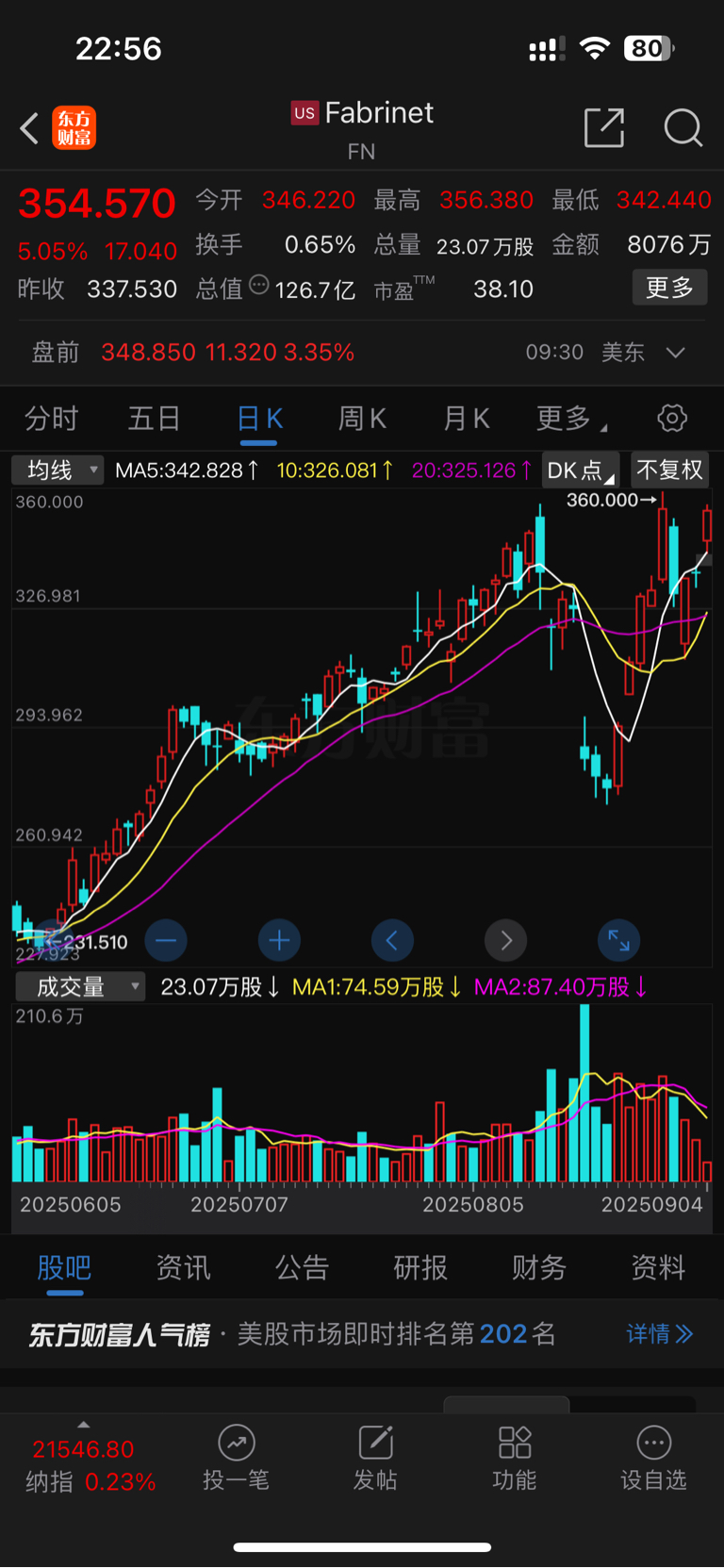
Task: Open the 东方财富 orange logo
Action: coord(74,128)
